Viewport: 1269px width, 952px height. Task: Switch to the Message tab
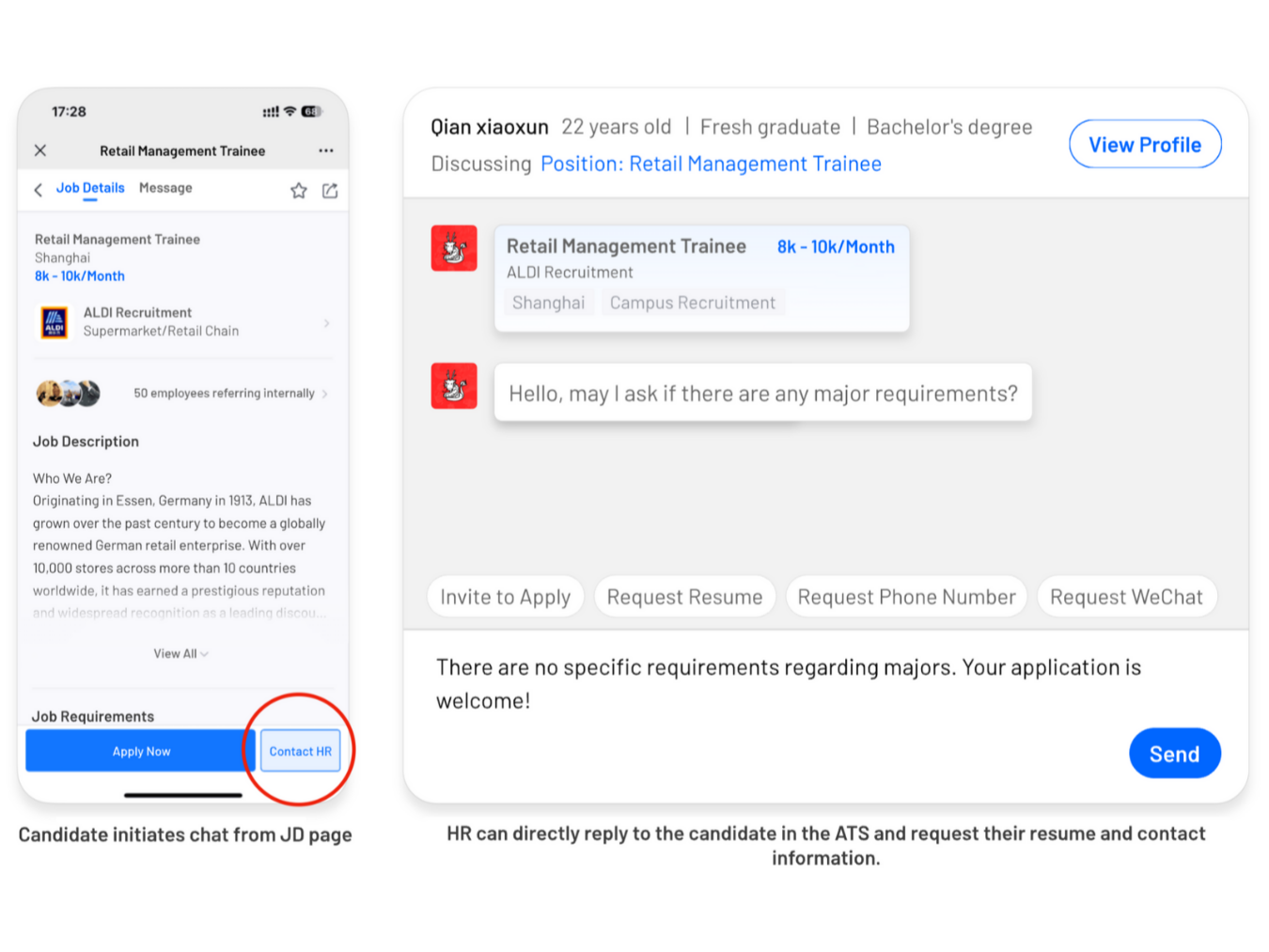165,188
